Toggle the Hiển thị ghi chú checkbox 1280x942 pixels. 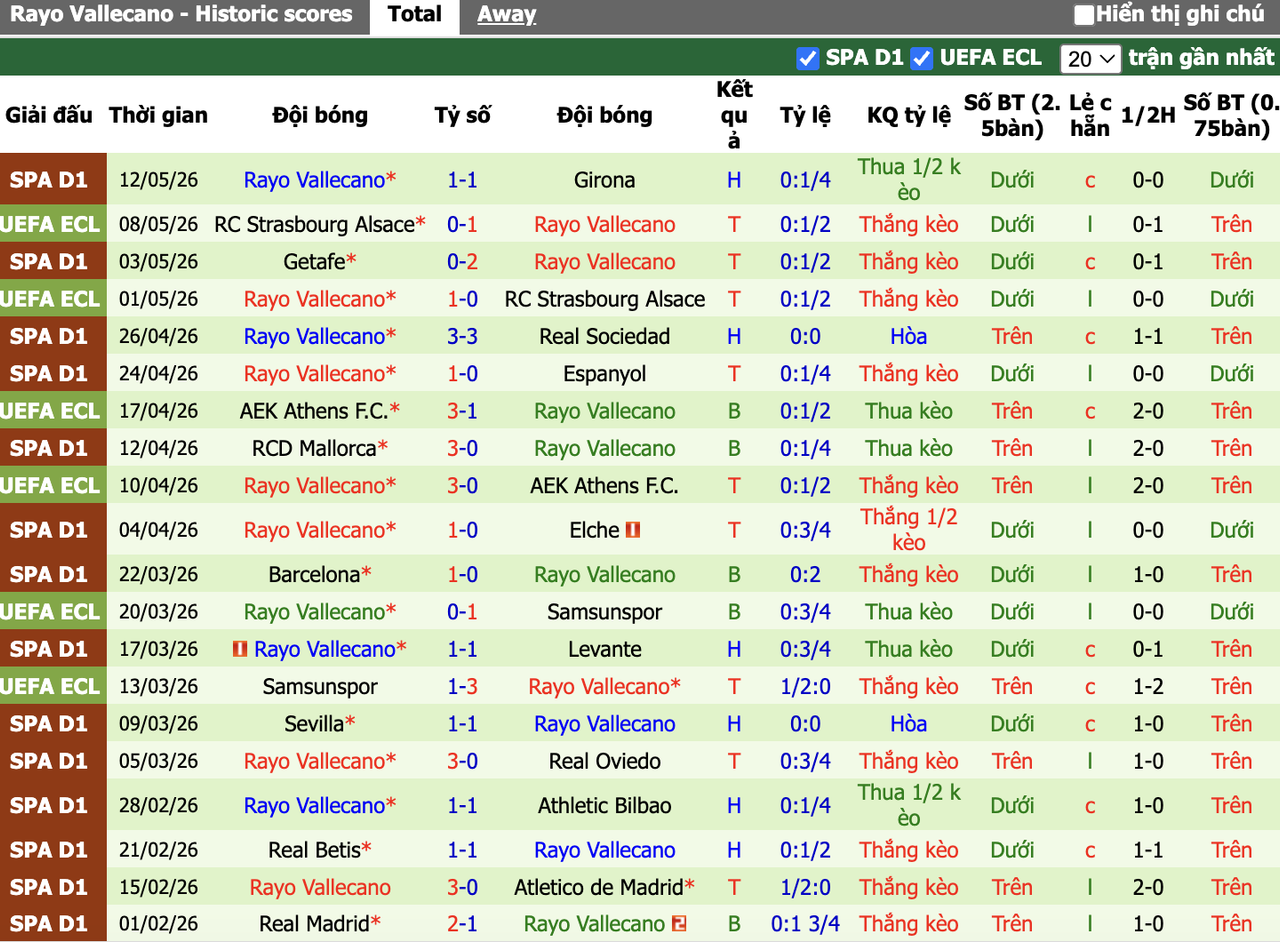[x=1084, y=15]
